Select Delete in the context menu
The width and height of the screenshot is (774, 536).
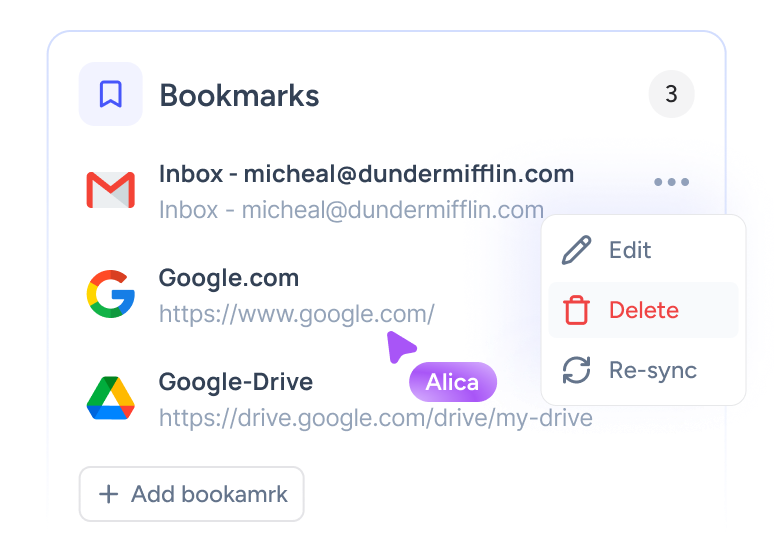[644, 310]
